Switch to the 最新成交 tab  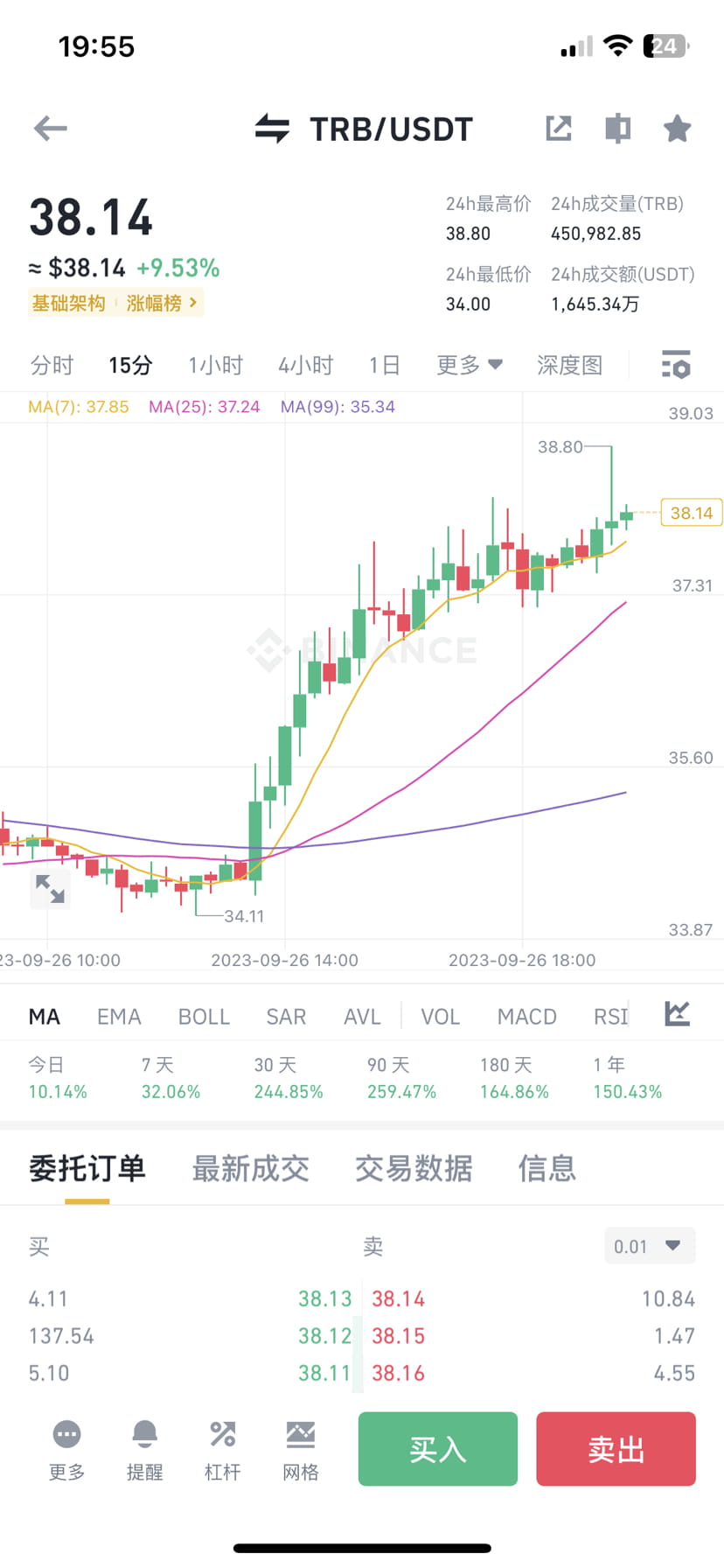tap(250, 1169)
